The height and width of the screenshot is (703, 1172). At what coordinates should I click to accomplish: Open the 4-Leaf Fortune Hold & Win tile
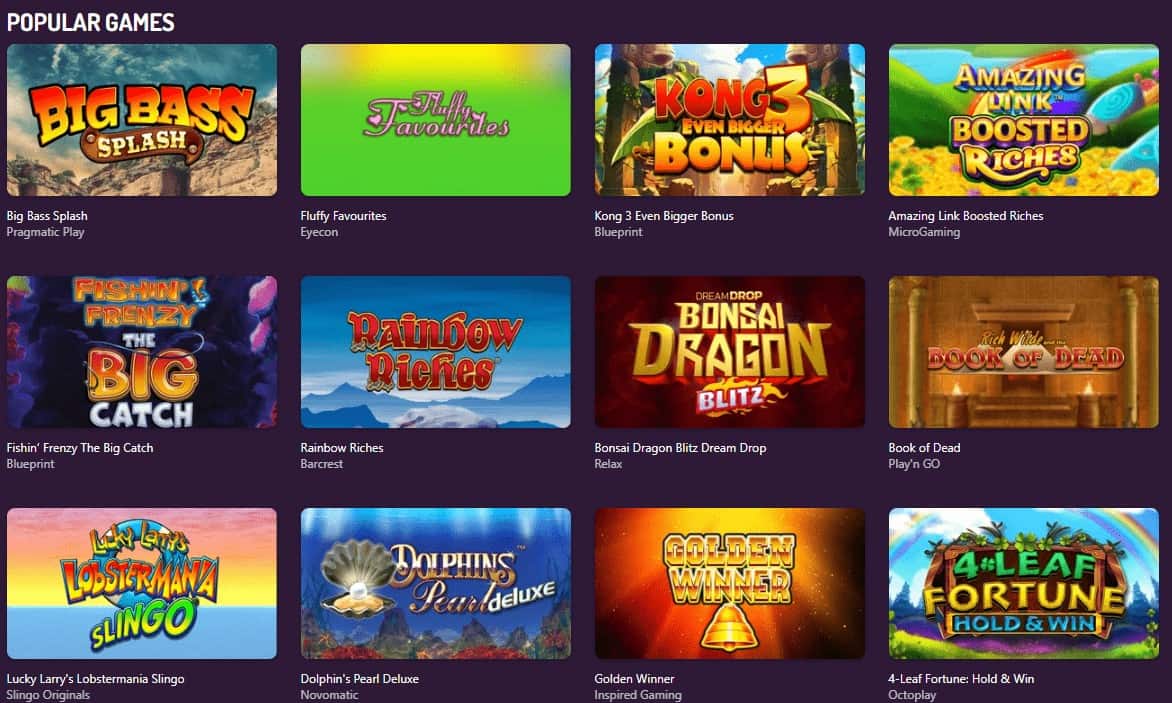pos(1023,583)
